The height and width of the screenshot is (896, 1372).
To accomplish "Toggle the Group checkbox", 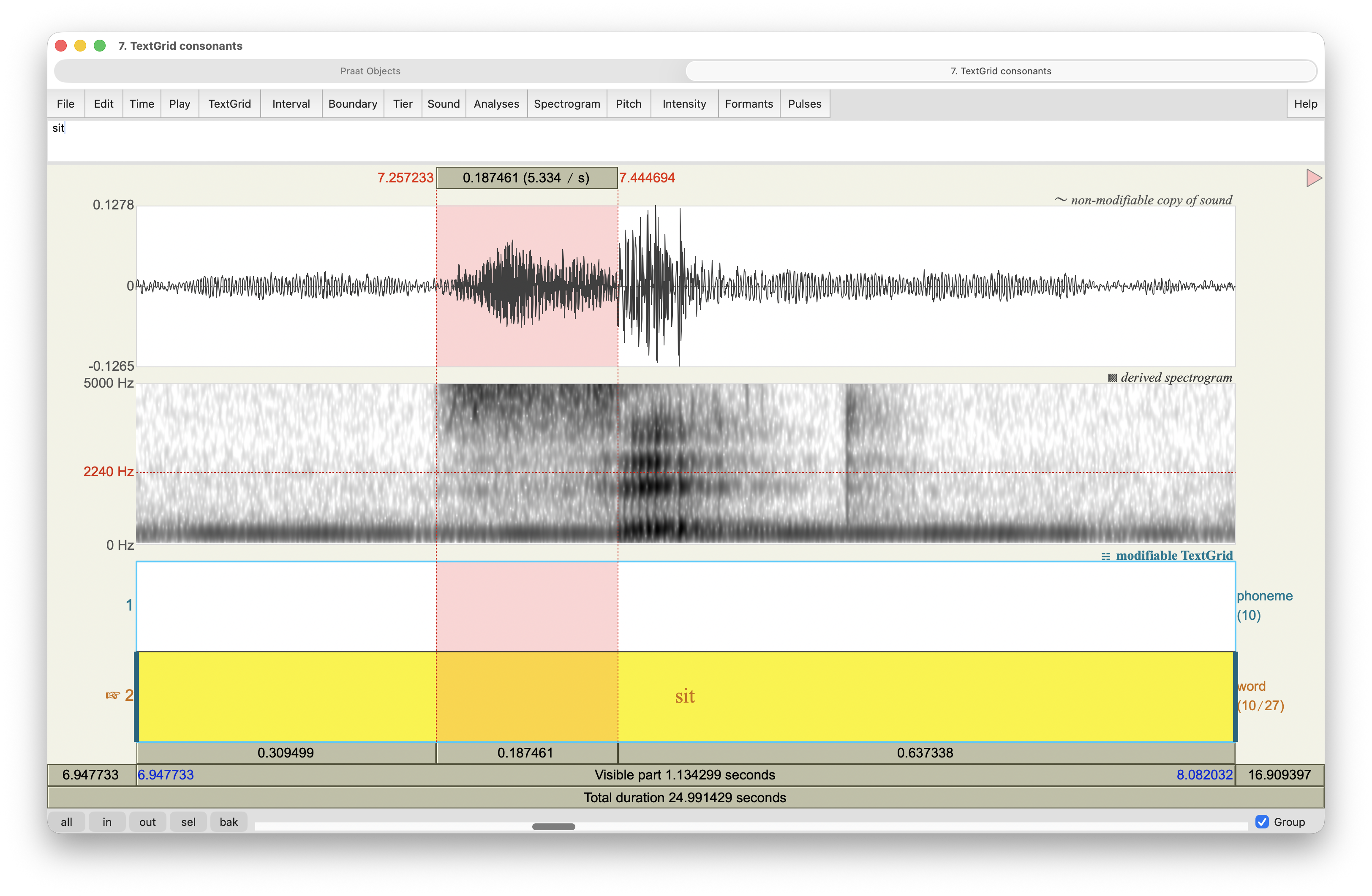I will pyautogui.click(x=1262, y=822).
